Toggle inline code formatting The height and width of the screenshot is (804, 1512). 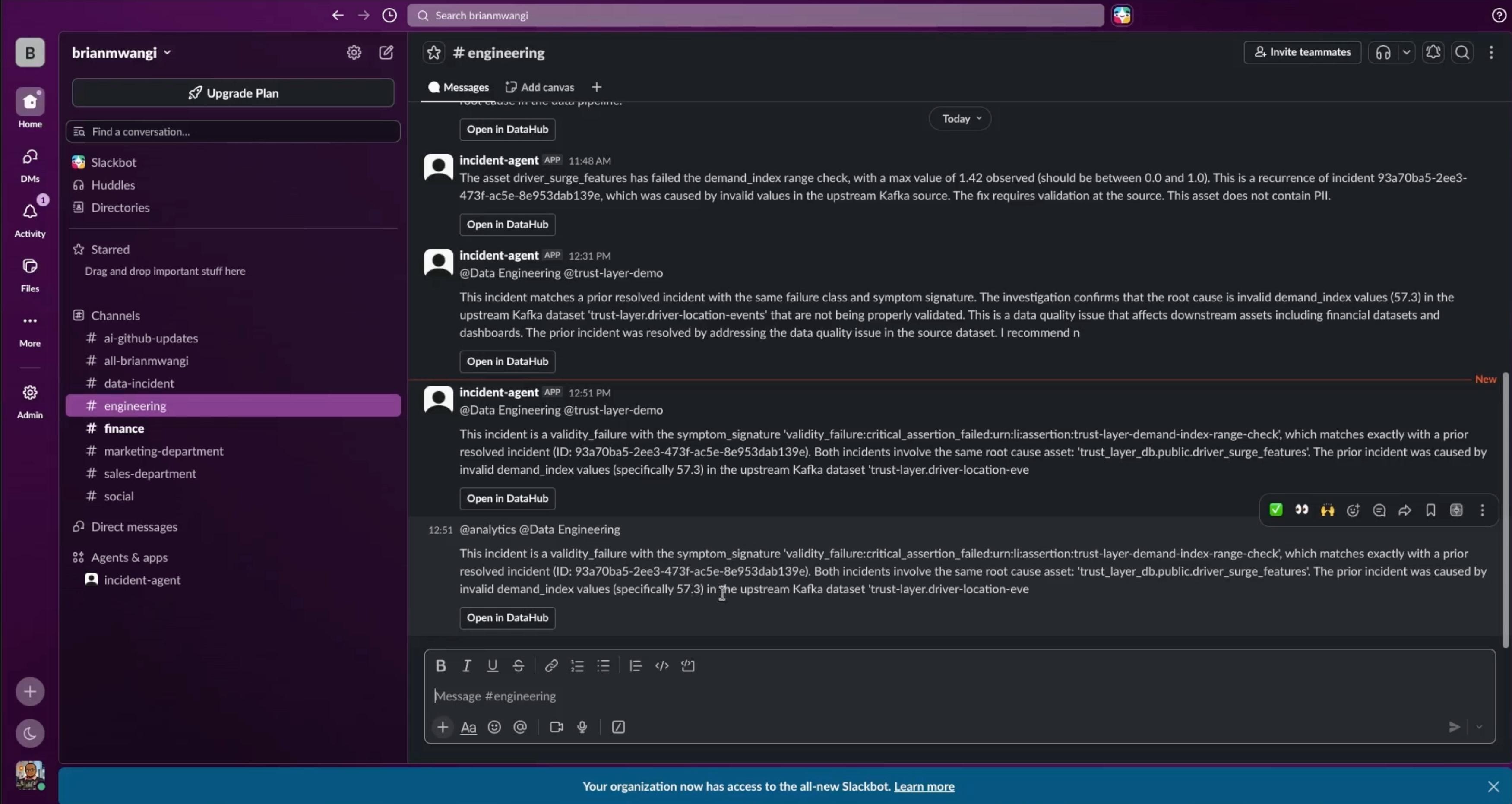(662, 665)
